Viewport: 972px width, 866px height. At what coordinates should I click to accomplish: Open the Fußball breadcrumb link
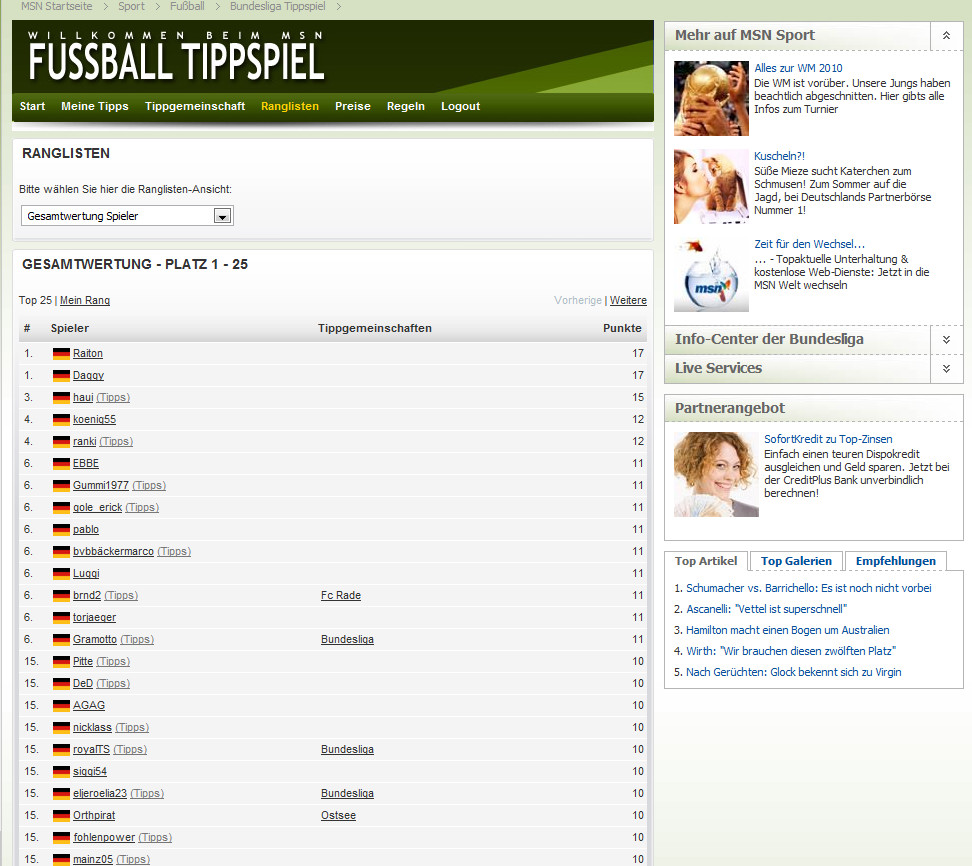pyautogui.click(x=187, y=6)
